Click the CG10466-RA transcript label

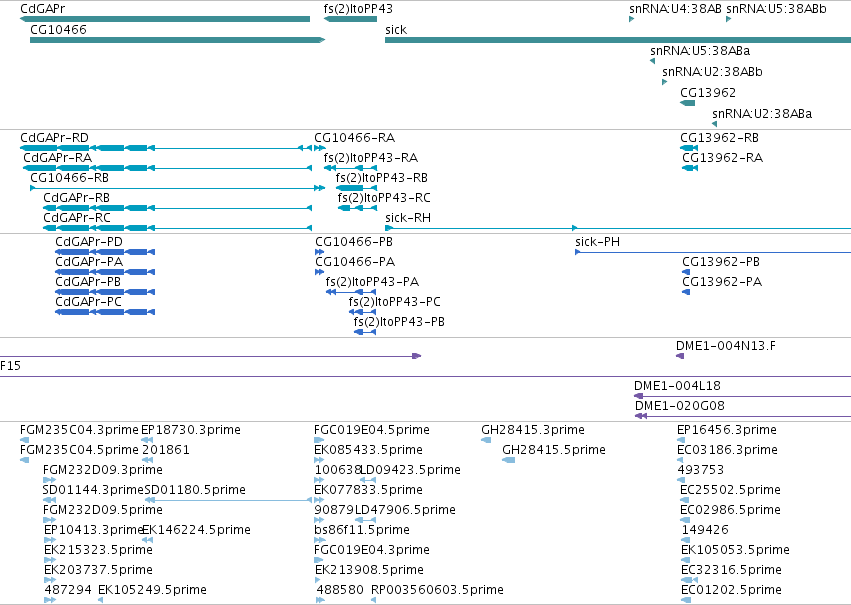355,138
